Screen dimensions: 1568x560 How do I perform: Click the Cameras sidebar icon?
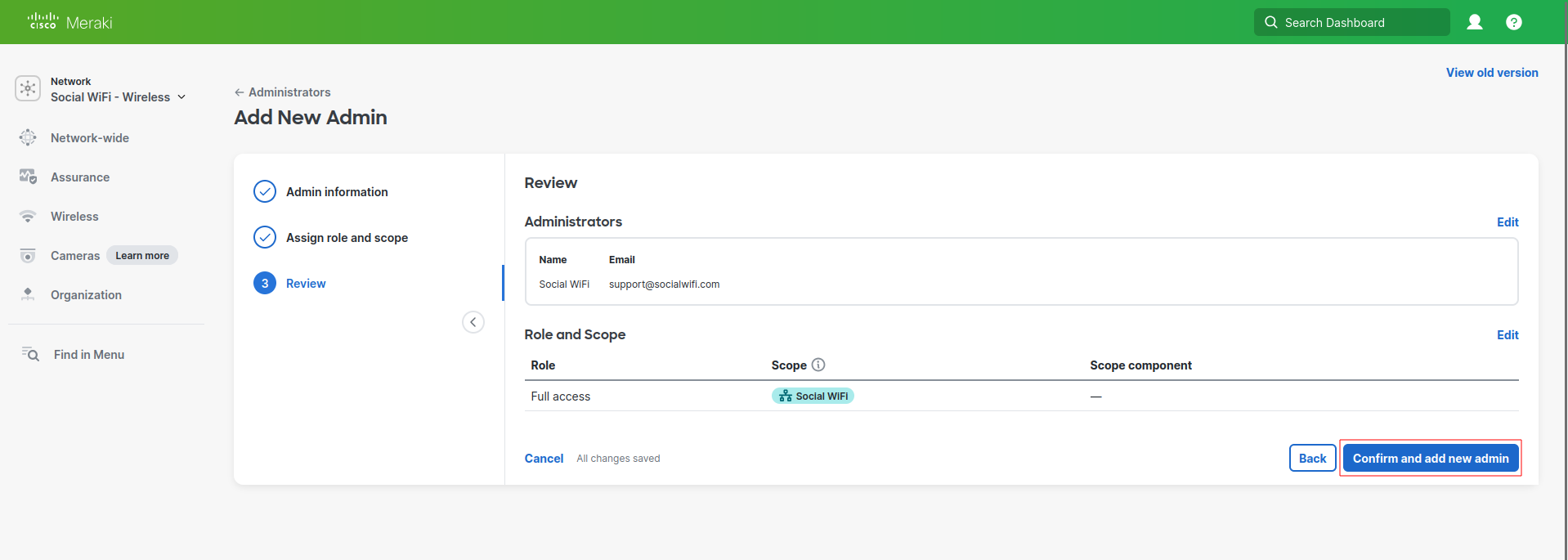[28, 256]
